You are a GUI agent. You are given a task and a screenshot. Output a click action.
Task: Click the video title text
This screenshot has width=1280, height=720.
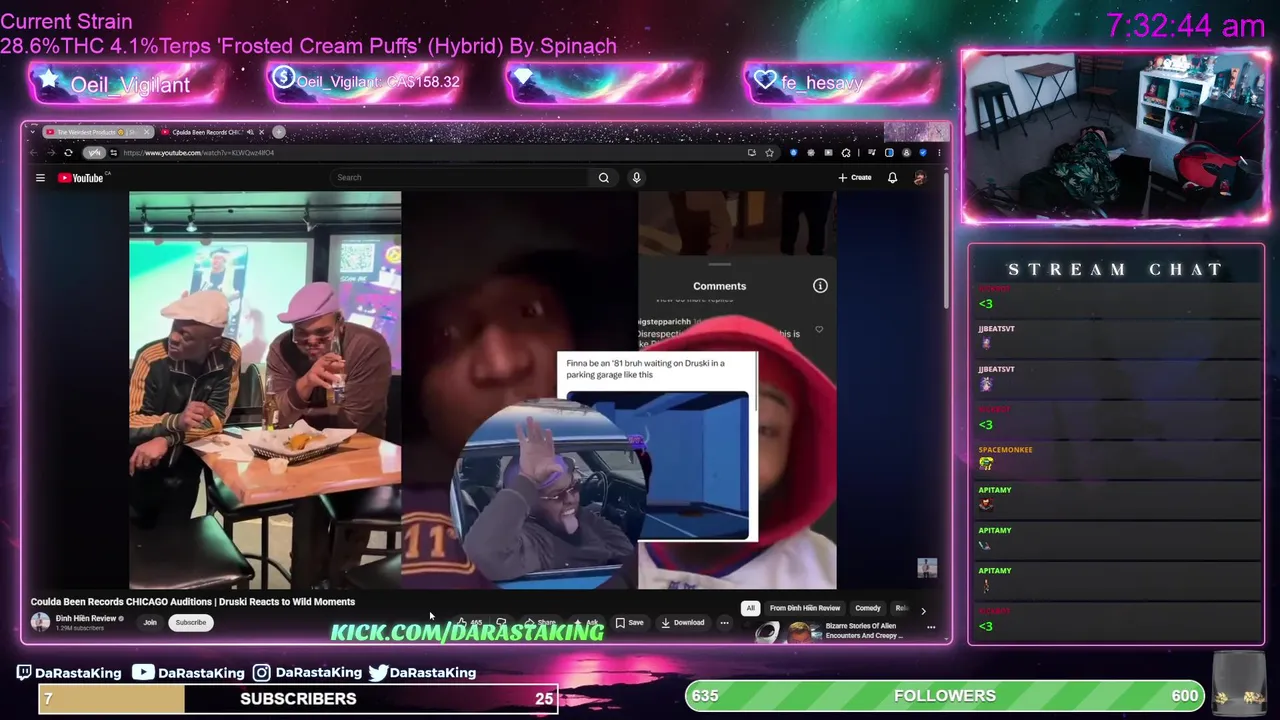(x=193, y=602)
